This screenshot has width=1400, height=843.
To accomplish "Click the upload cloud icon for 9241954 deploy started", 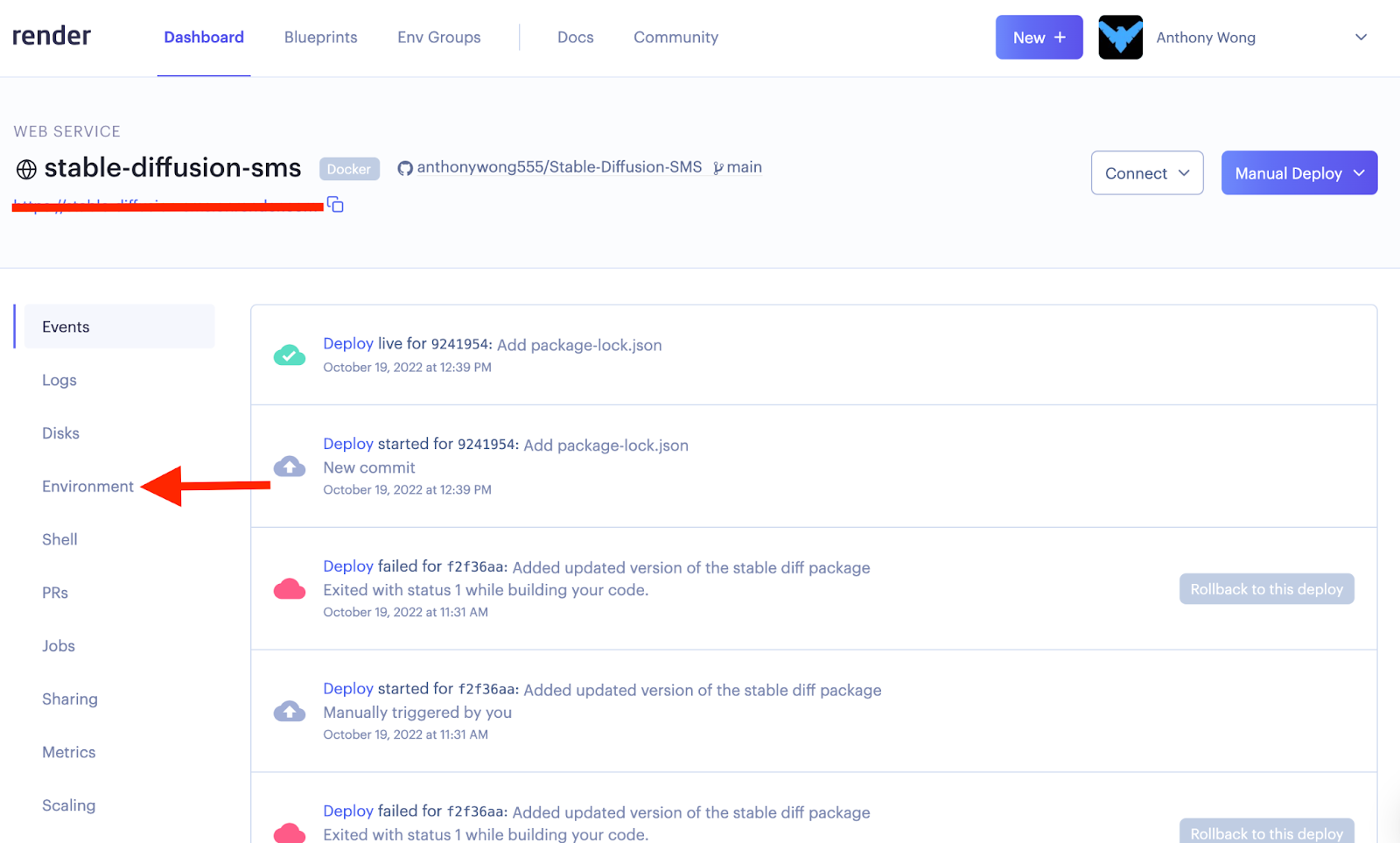I will click(290, 466).
